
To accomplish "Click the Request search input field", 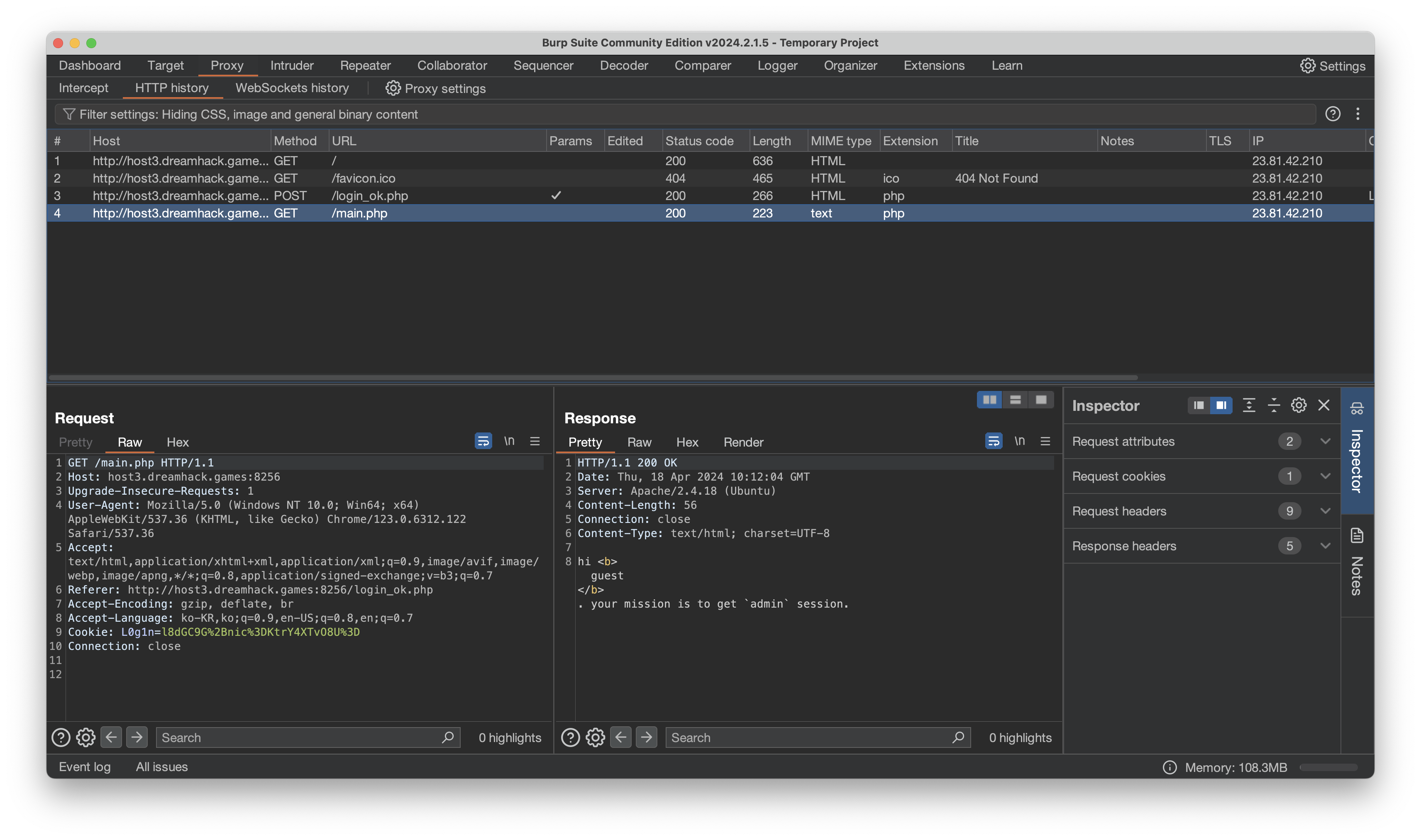I will pyautogui.click(x=300, y=737).
